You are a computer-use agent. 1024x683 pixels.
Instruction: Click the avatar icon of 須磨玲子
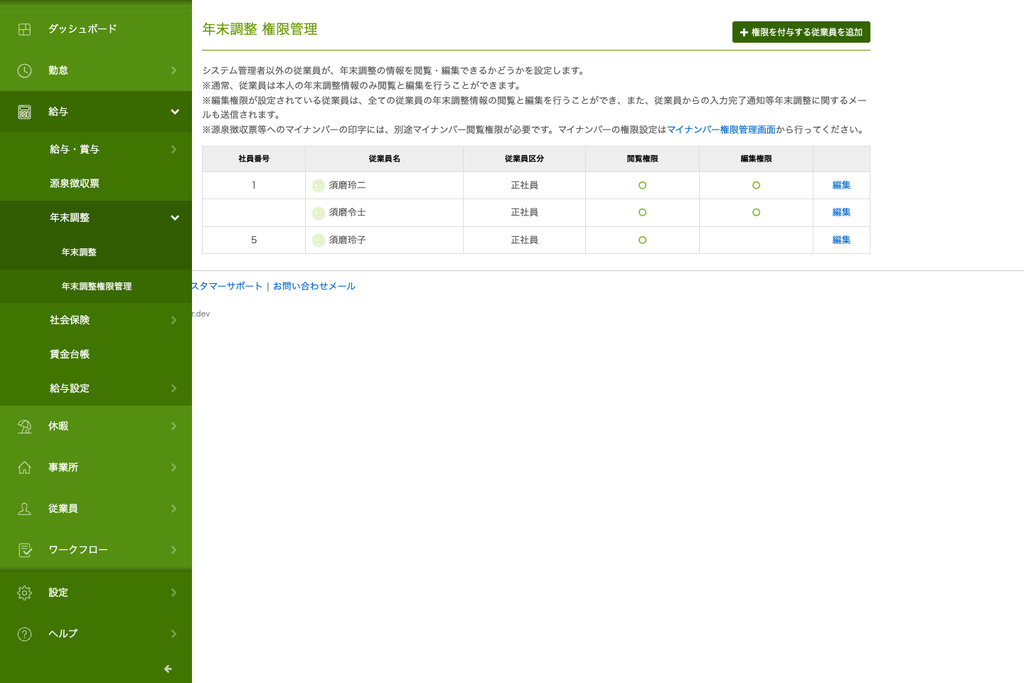point(318,240)
